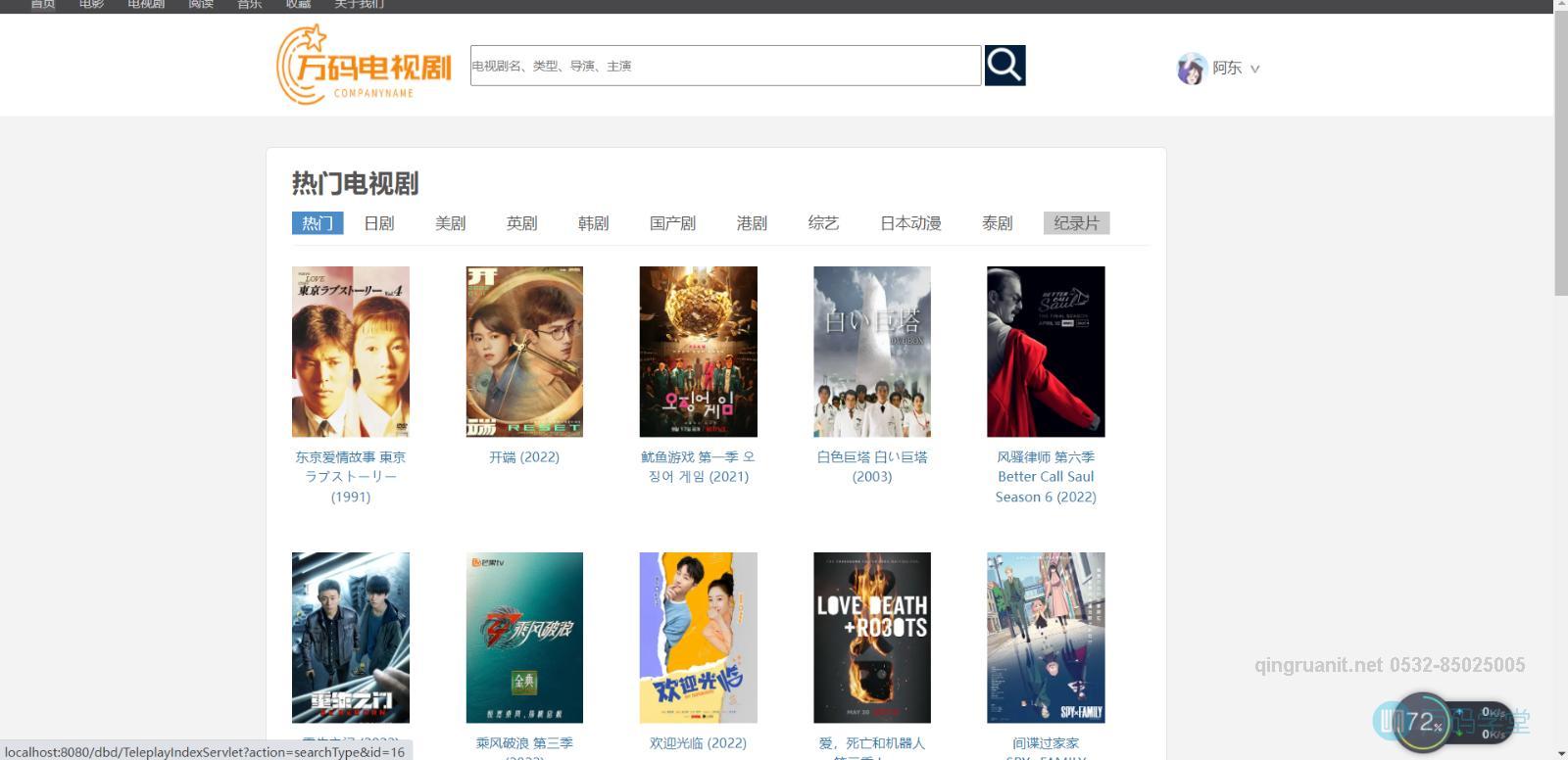Image resolution: width=1568 pixels, height=760 pixels.
Task: Click the 鱿鱼游戏 第一季 title link
Action: pyautogui.click(x=699, y=467)
